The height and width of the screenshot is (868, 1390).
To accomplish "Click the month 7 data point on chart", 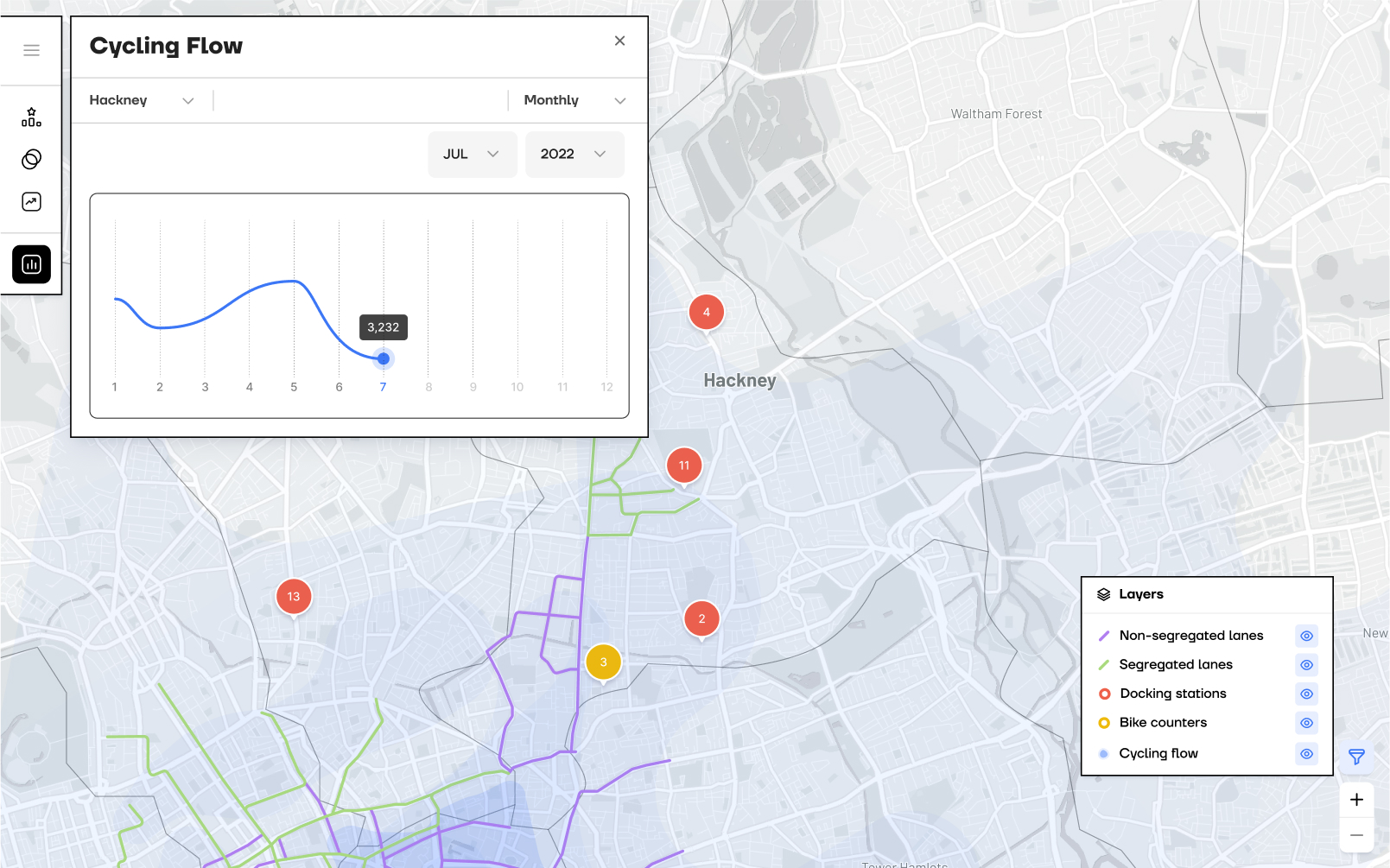I will coord(384,358).
